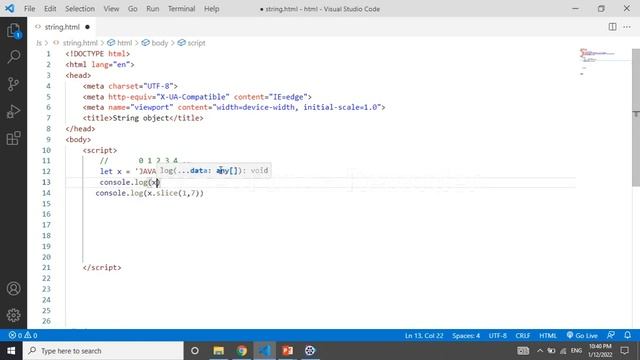The image size is (640, 360).
Task: Open the Go menu
Action: (133, 9)
